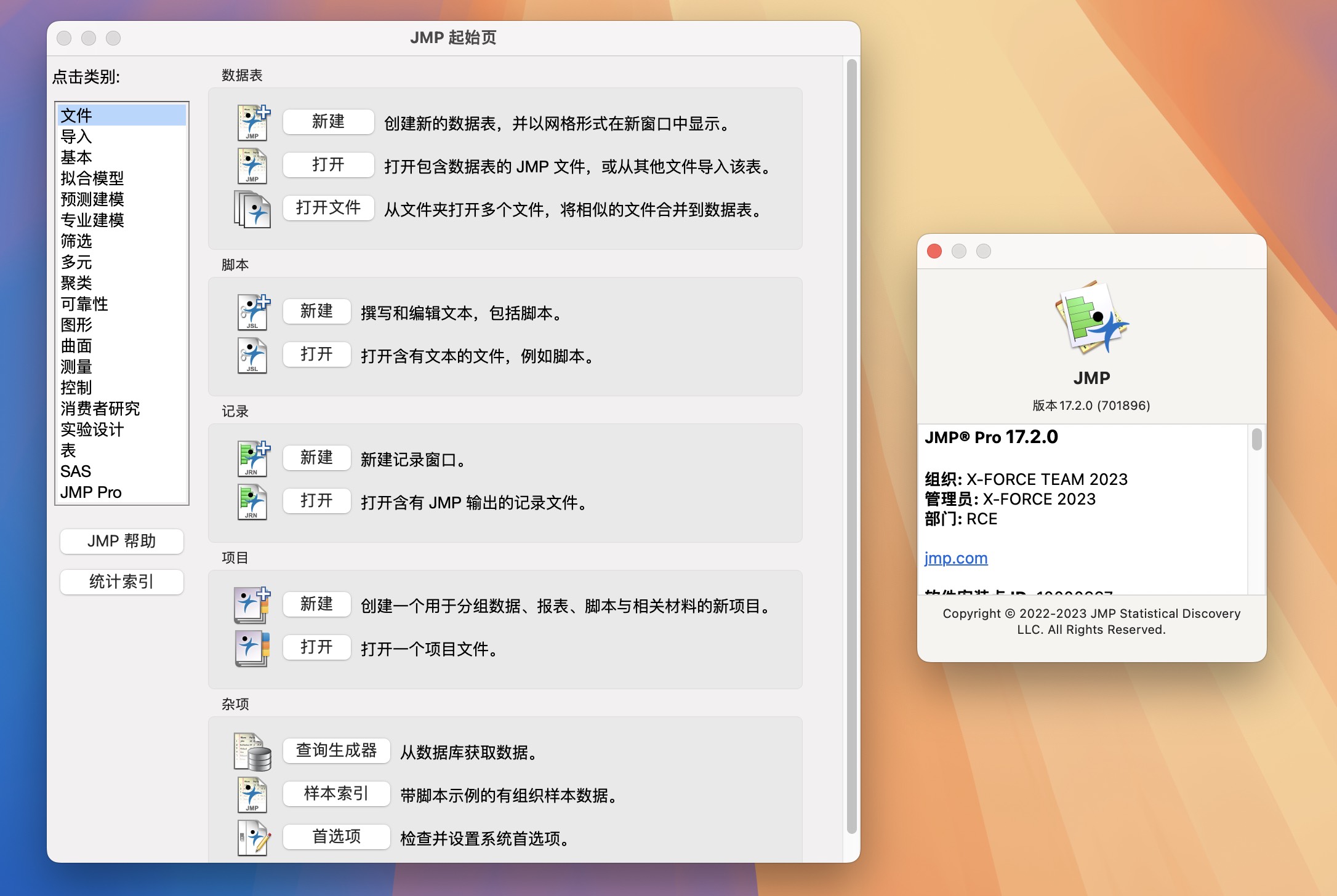This screenshot has width=1337, height=896.
Task: Click the query builder database icon
Action: point(252,751)
